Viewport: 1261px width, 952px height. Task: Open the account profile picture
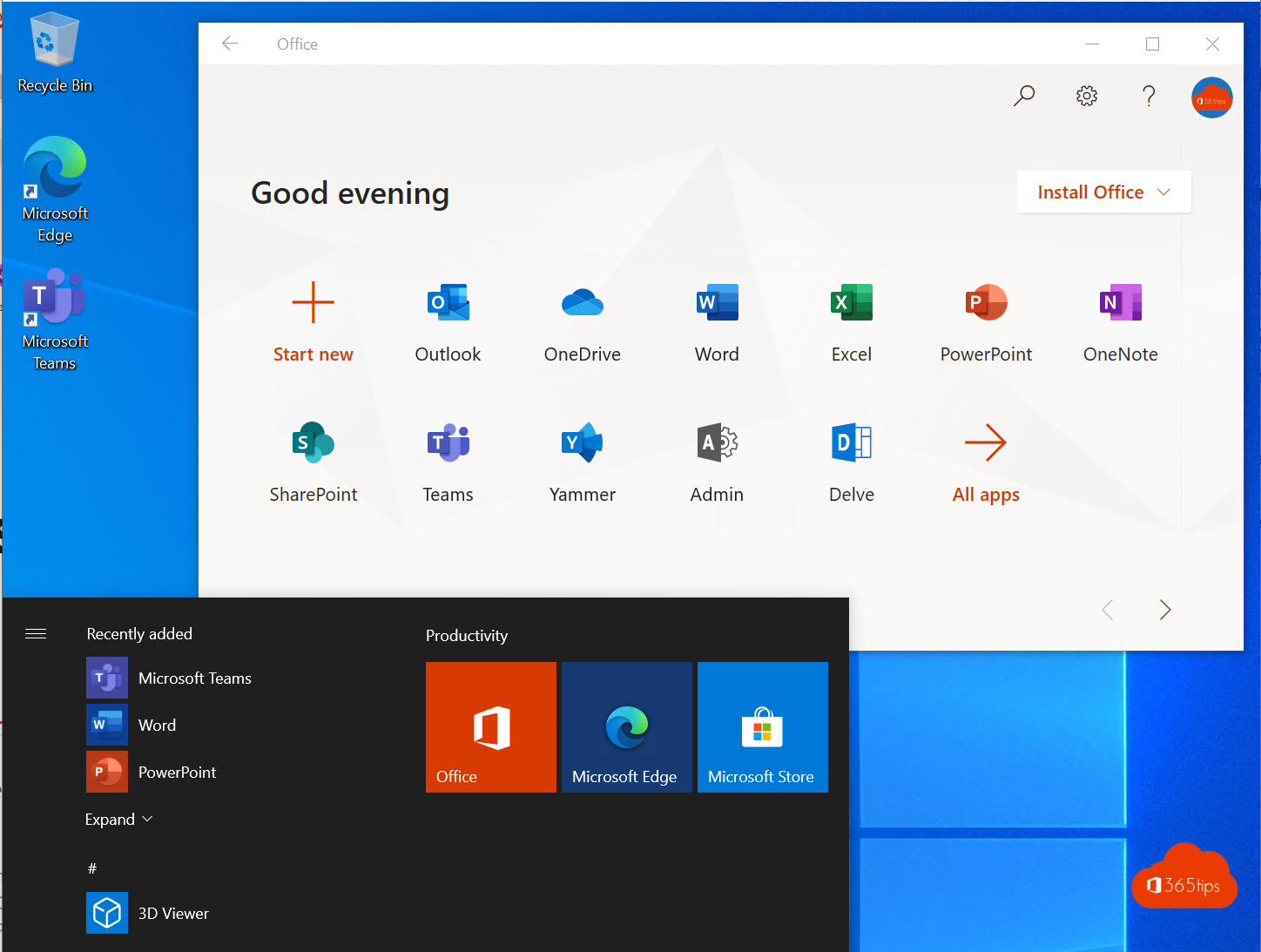tap(1212, 98)
